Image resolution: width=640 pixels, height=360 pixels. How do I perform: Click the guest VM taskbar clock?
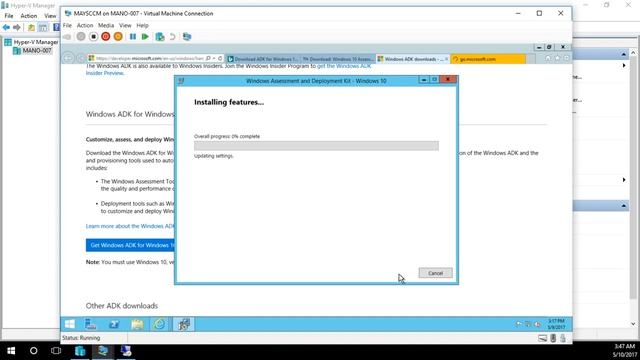(557, 324)
